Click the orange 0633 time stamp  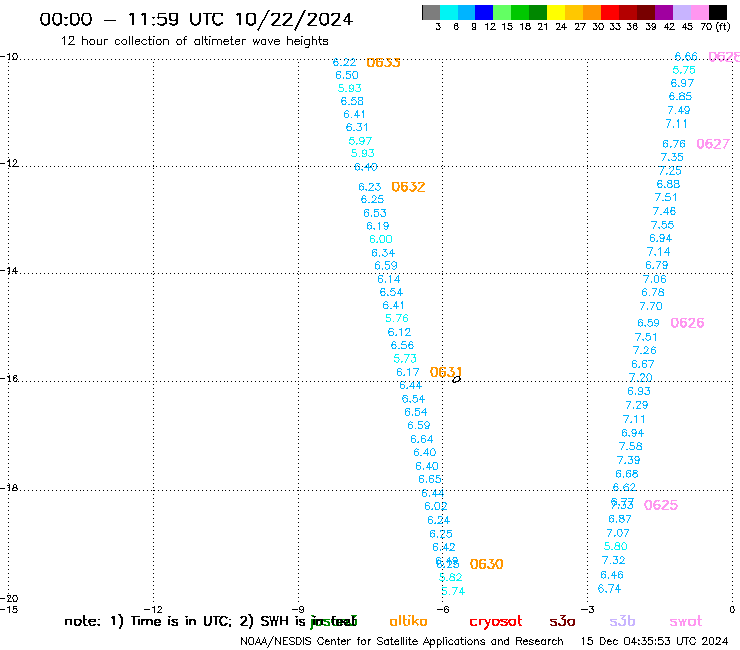pos(383,63)
